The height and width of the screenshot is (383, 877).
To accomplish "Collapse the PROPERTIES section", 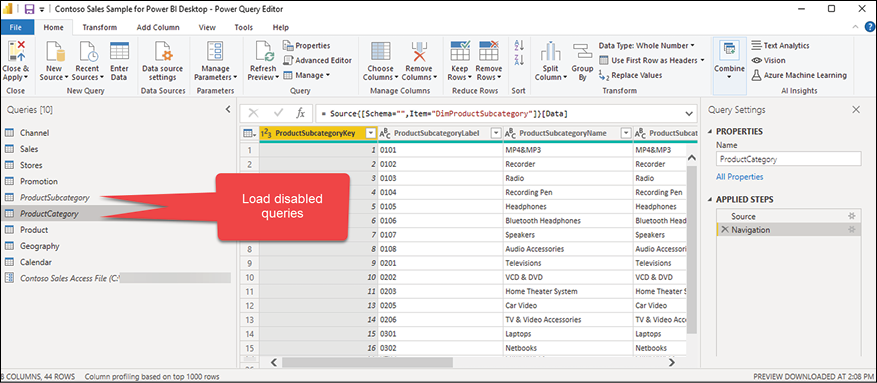I will click(x=711, y=132).
